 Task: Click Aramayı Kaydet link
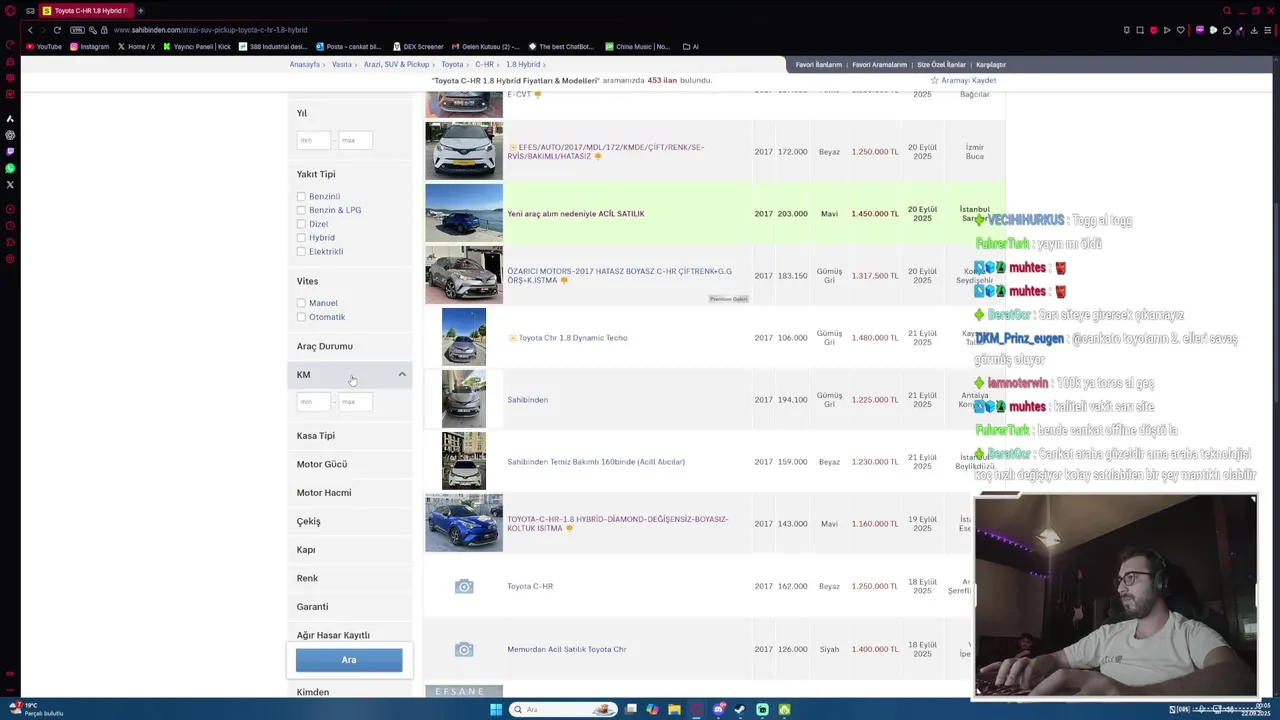(x=964, y=80)
